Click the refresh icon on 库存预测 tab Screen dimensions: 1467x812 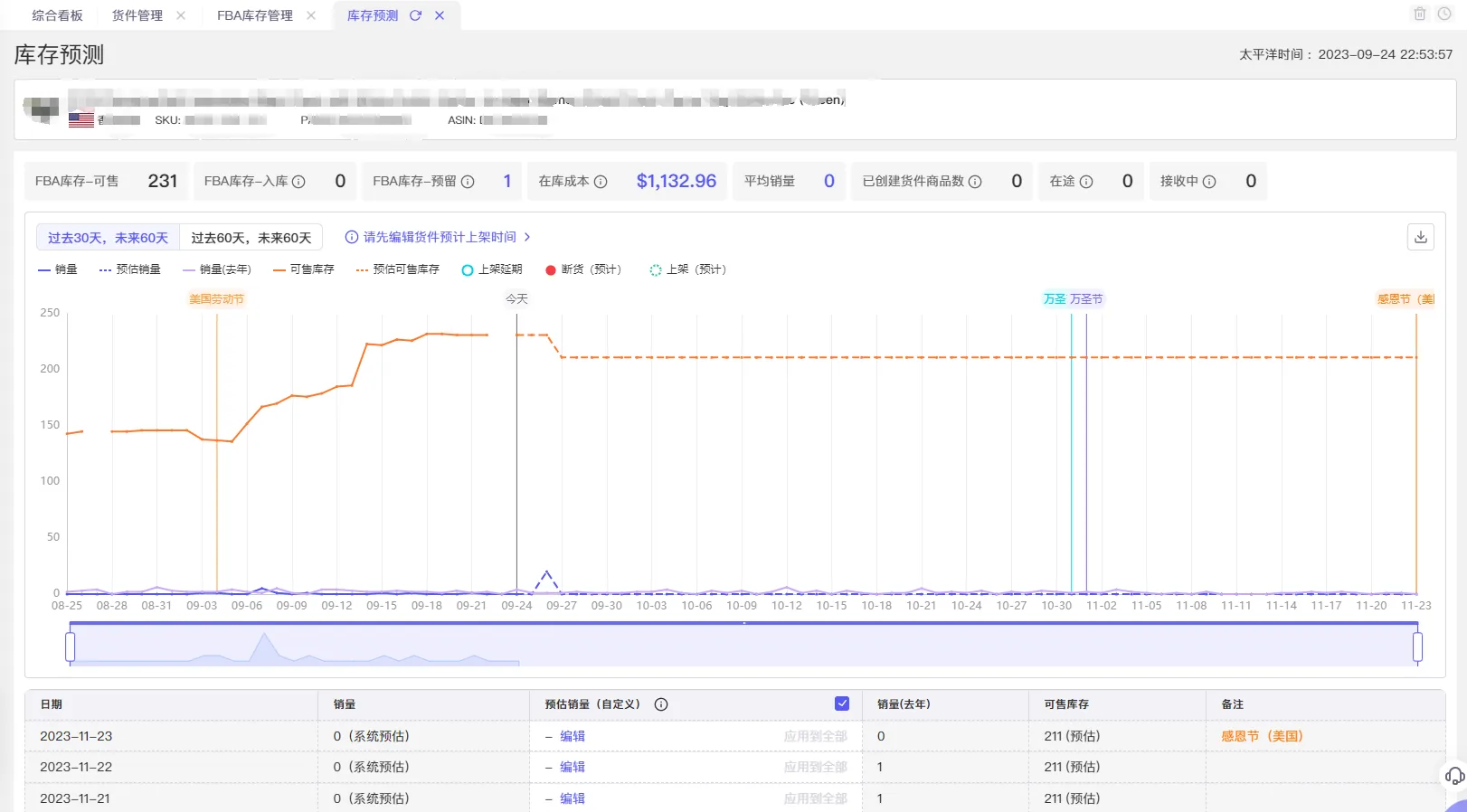coord(416,15)
